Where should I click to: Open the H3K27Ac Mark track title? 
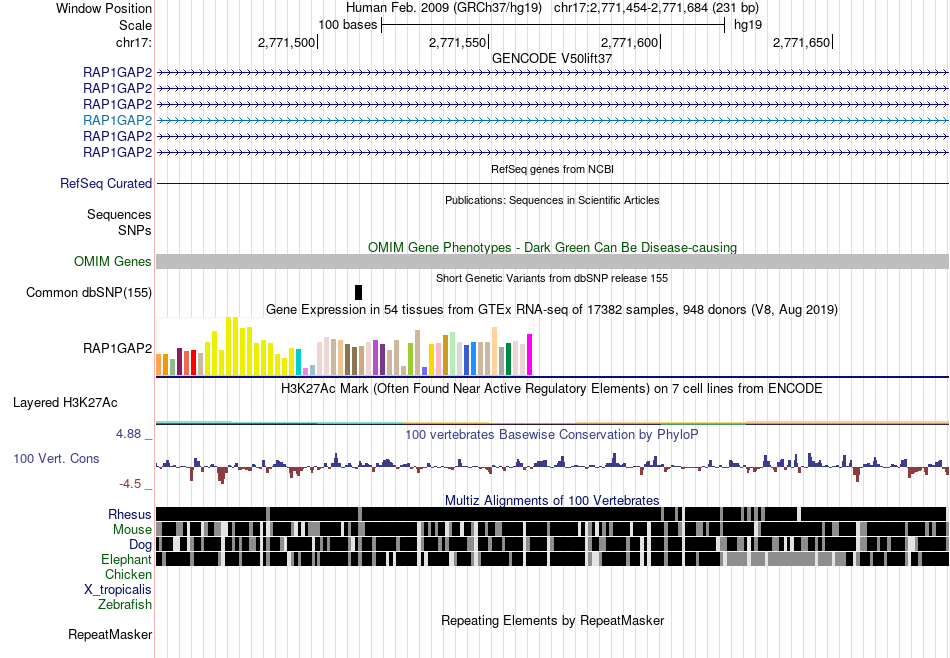(552, 388)
